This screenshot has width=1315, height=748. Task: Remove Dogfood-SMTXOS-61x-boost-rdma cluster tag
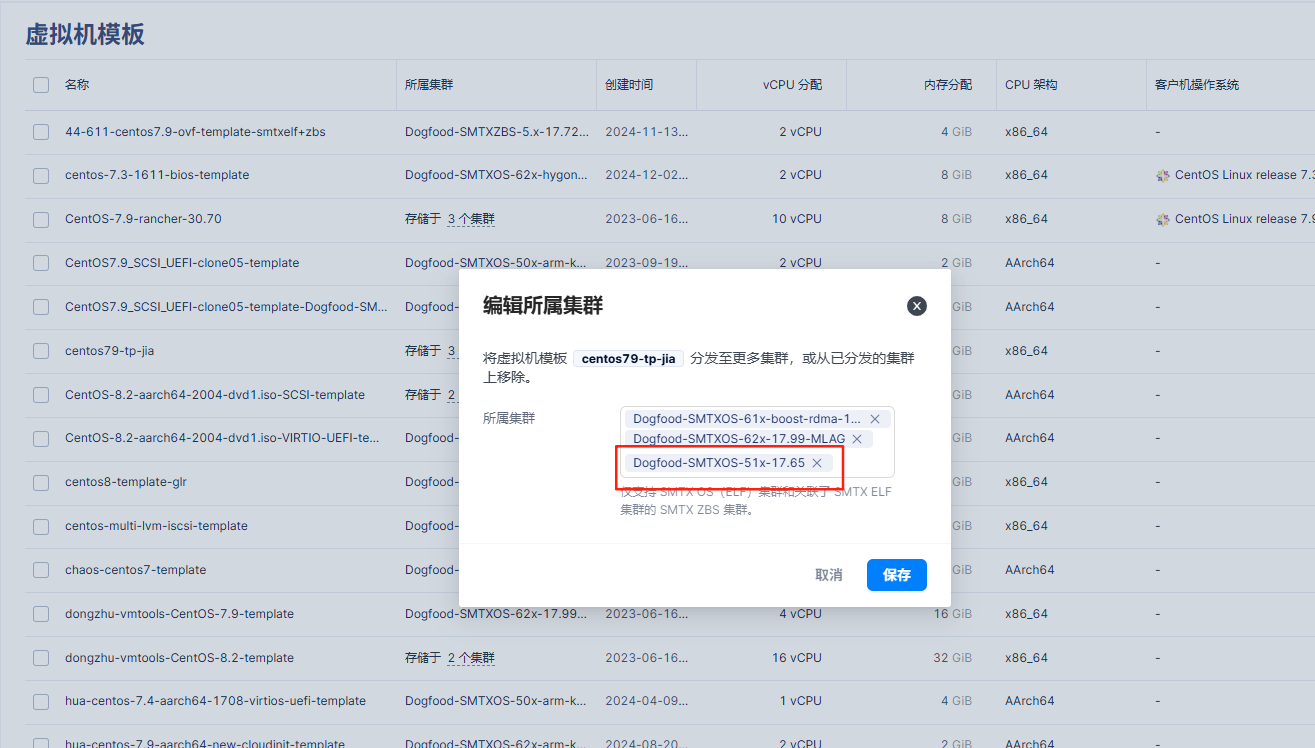click(875, 419)
